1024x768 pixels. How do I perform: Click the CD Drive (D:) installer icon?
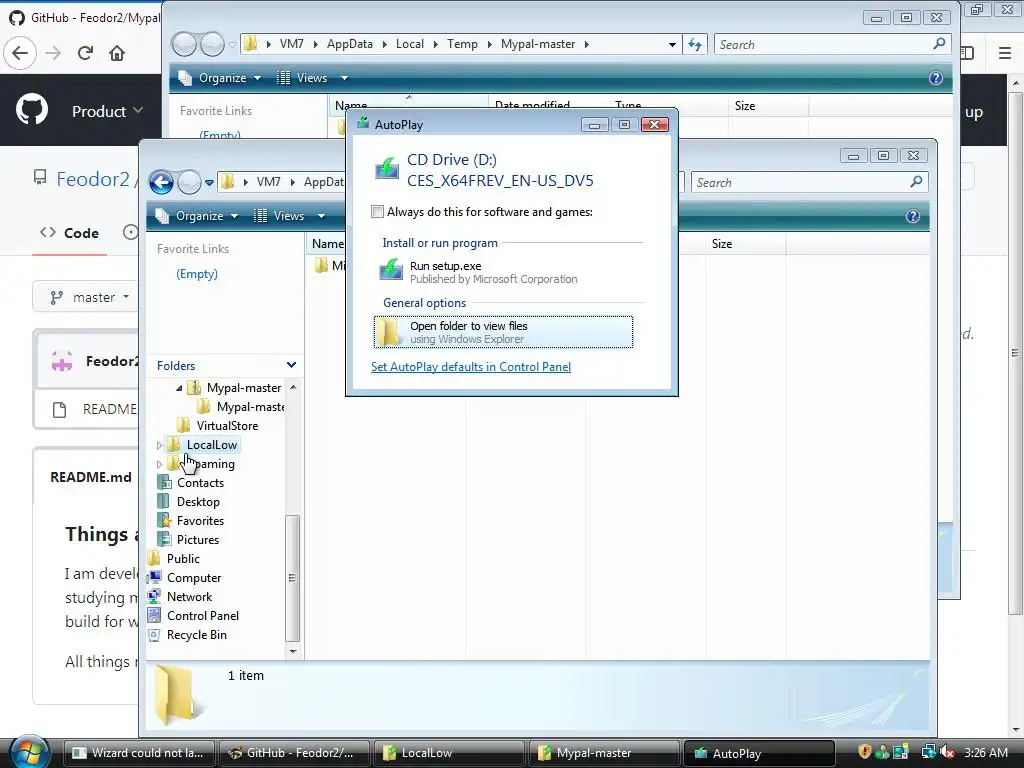point(387,168)
